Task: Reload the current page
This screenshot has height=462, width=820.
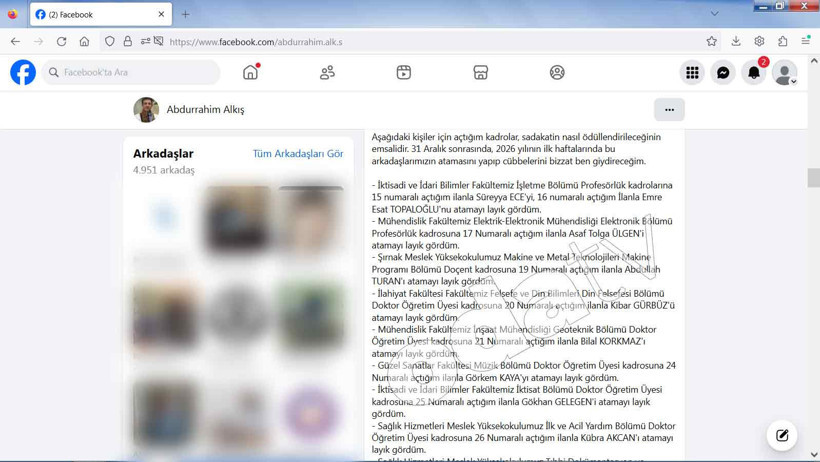Action: coord(61,42)
